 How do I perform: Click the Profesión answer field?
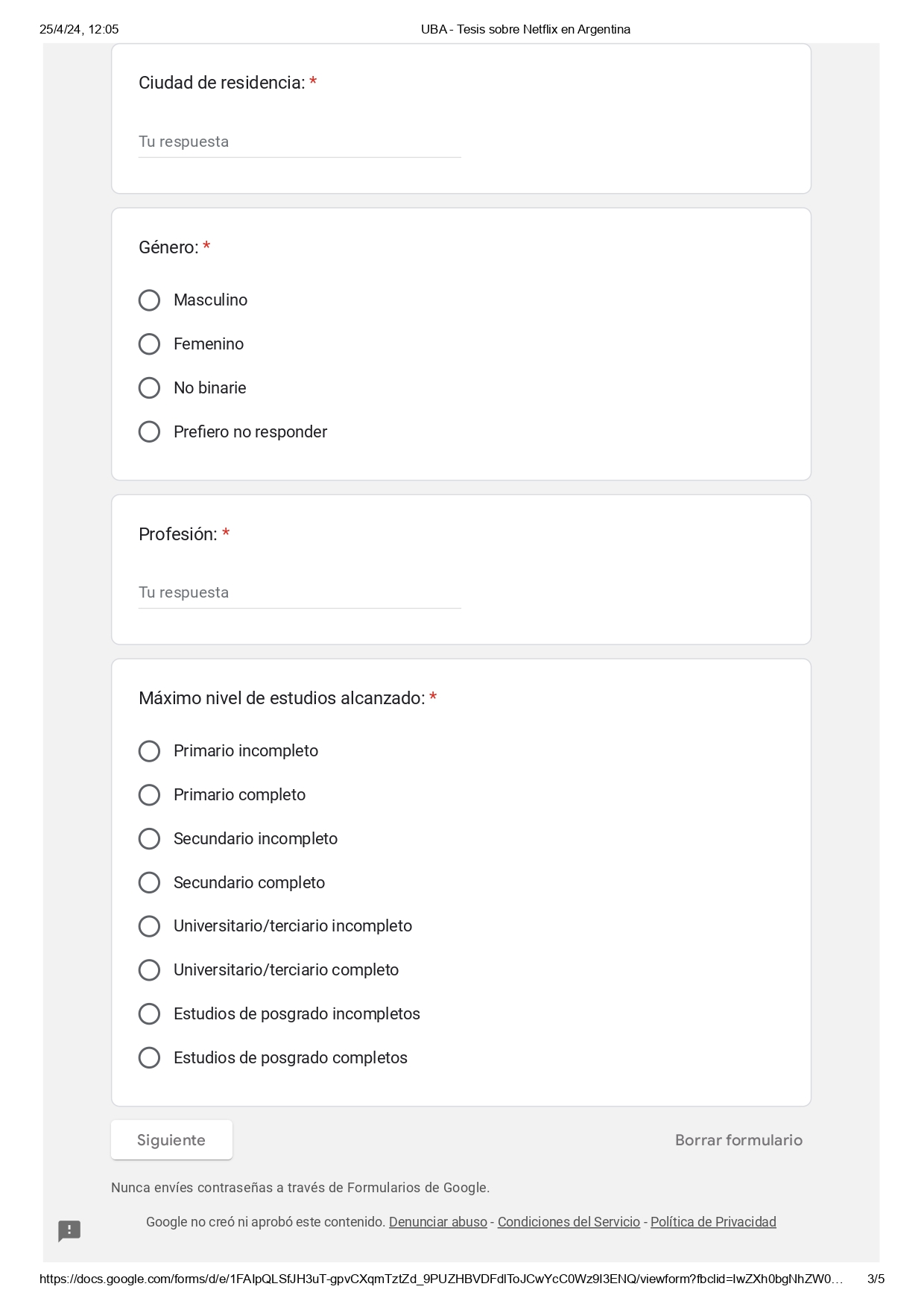pos(300,592)
